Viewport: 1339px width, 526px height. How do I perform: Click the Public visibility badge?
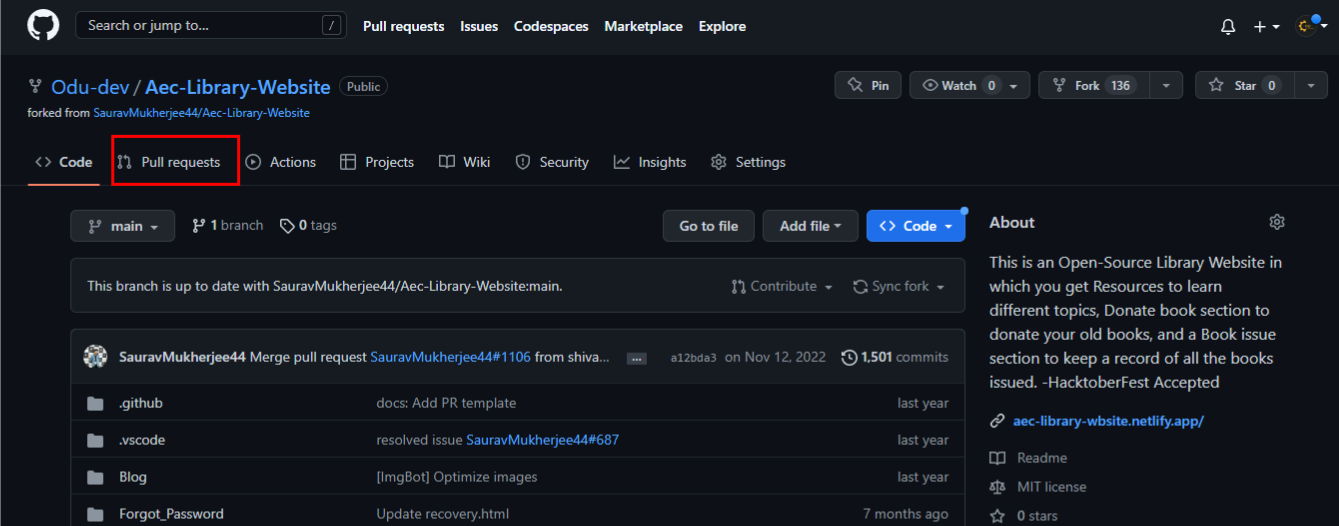pyautogui.click(x=363, y=87)
